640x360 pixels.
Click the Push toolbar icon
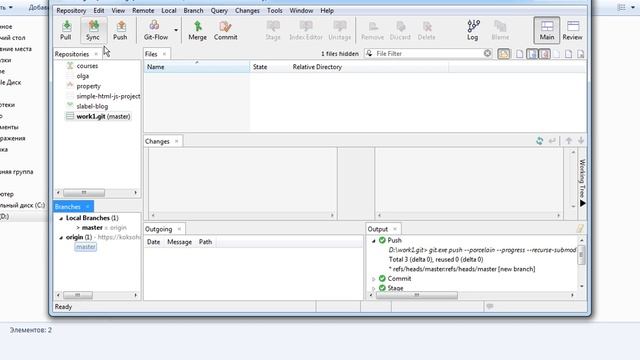pos(120,30)
